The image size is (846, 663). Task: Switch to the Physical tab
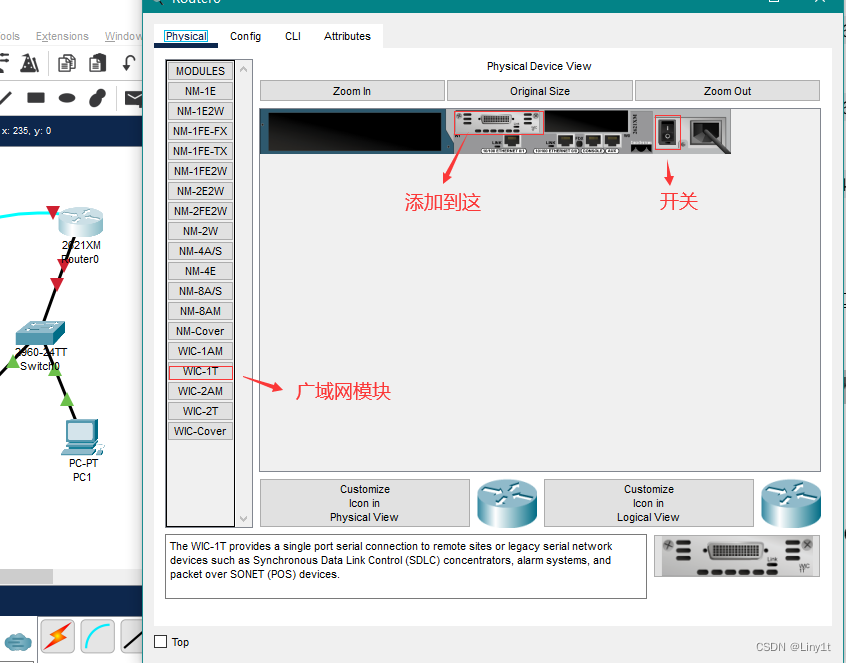coord(186,36)
